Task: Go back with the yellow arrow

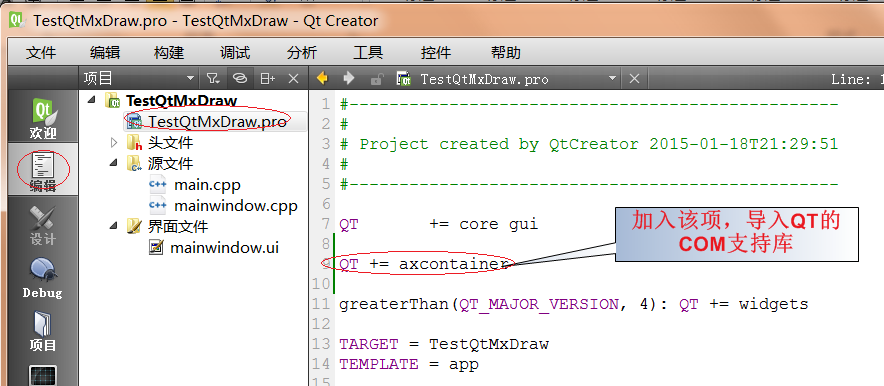Action: pos(322,78)
